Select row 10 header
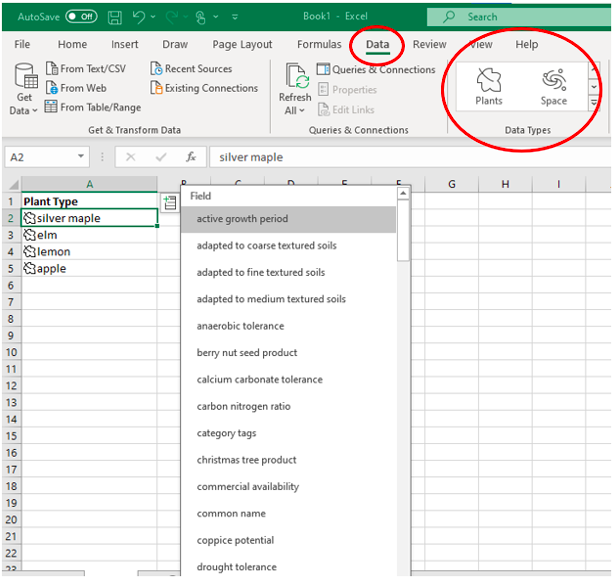This screenshot has height=582, width=615. coord(11,352)
